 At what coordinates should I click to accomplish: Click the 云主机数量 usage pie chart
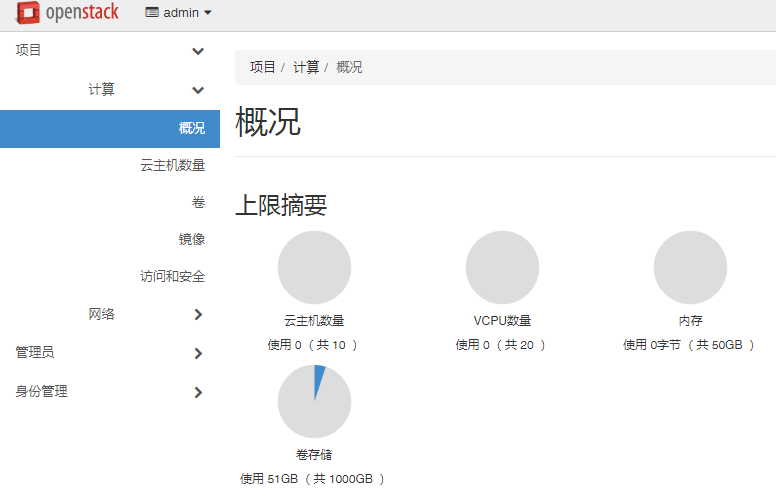pos(314,267)
